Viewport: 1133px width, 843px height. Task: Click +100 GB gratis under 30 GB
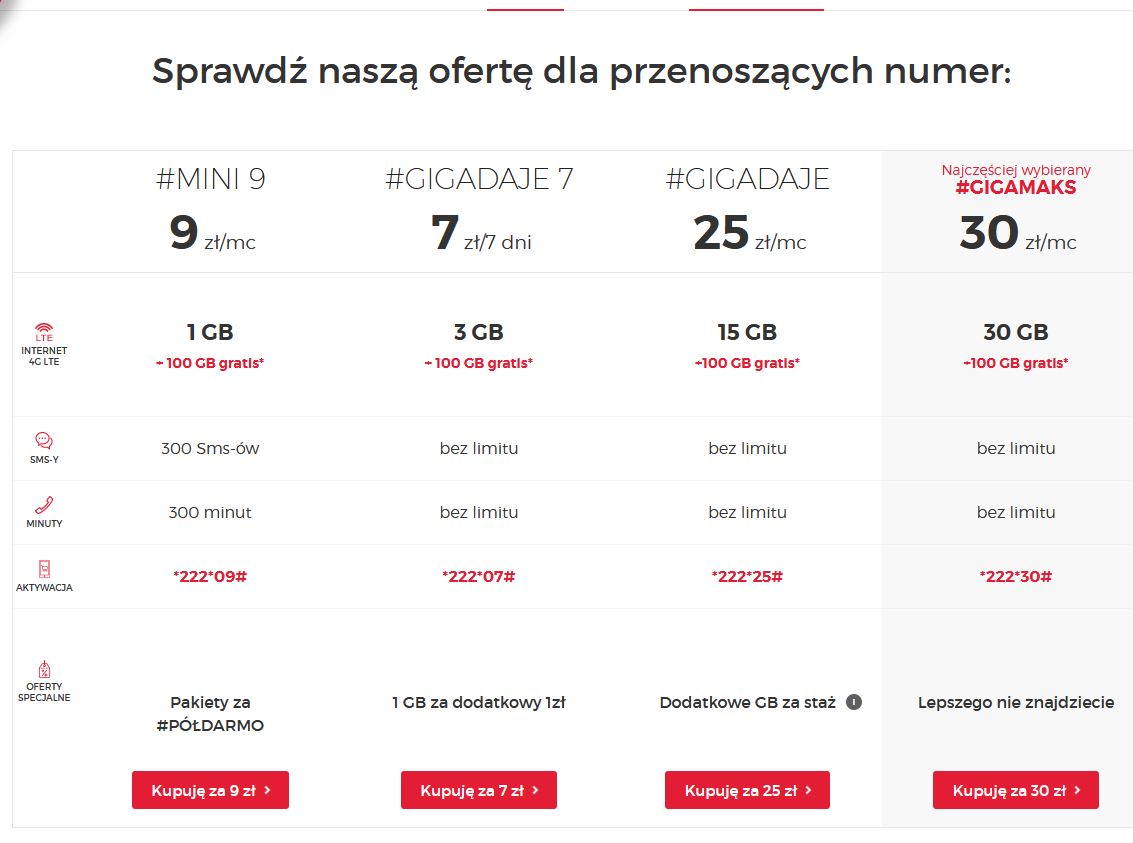point(1016,363)
